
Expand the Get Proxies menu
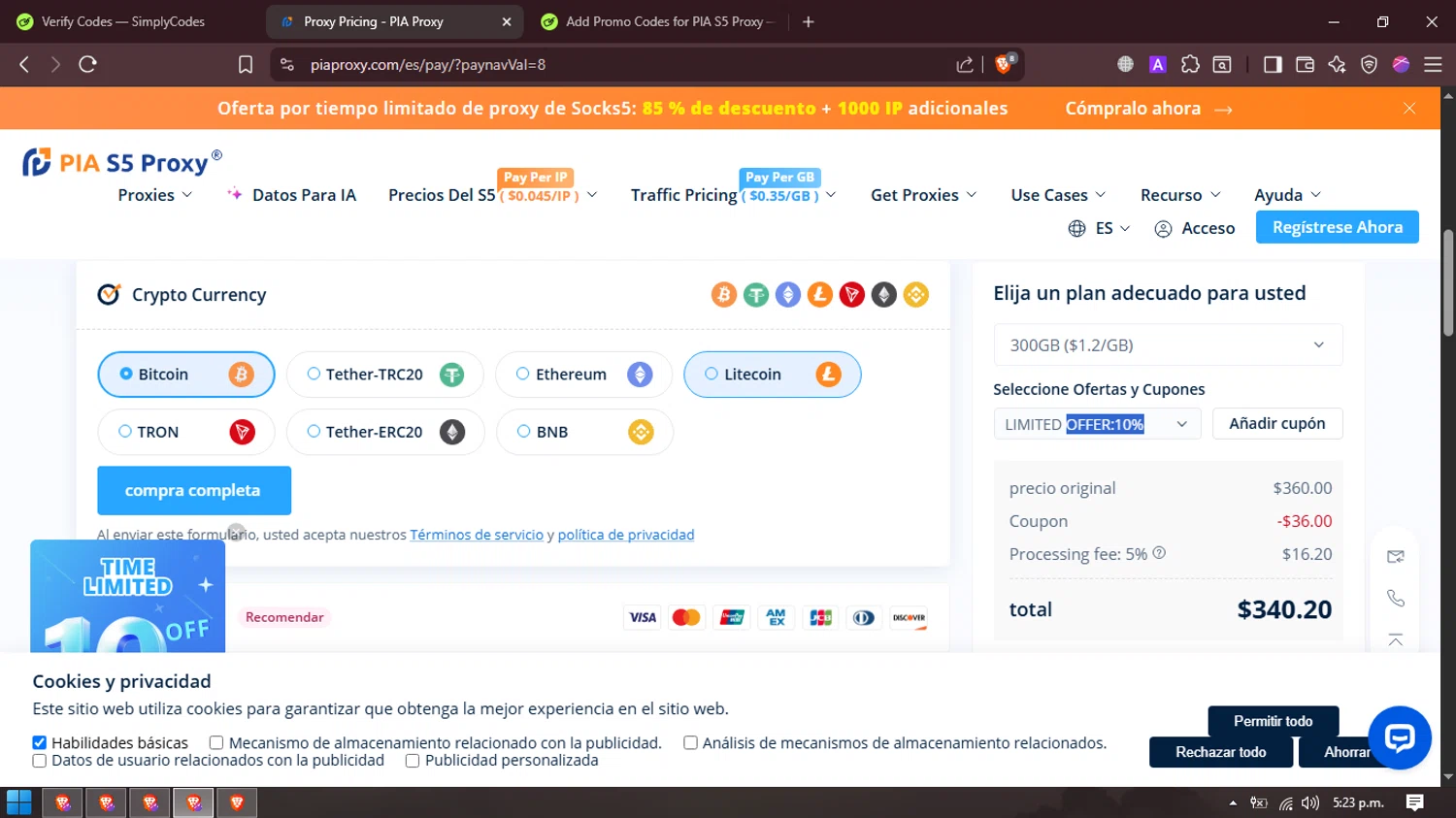(923, 195)
